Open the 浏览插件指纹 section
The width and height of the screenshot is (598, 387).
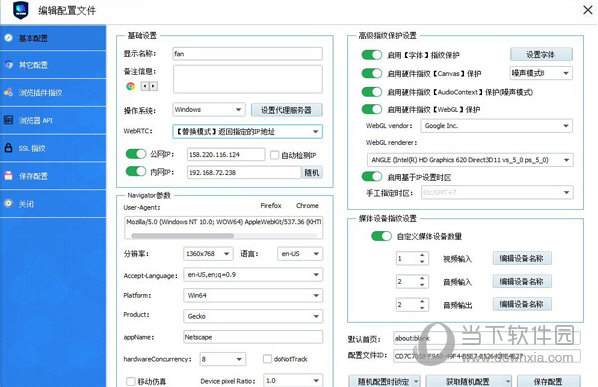tap(53, 92)
